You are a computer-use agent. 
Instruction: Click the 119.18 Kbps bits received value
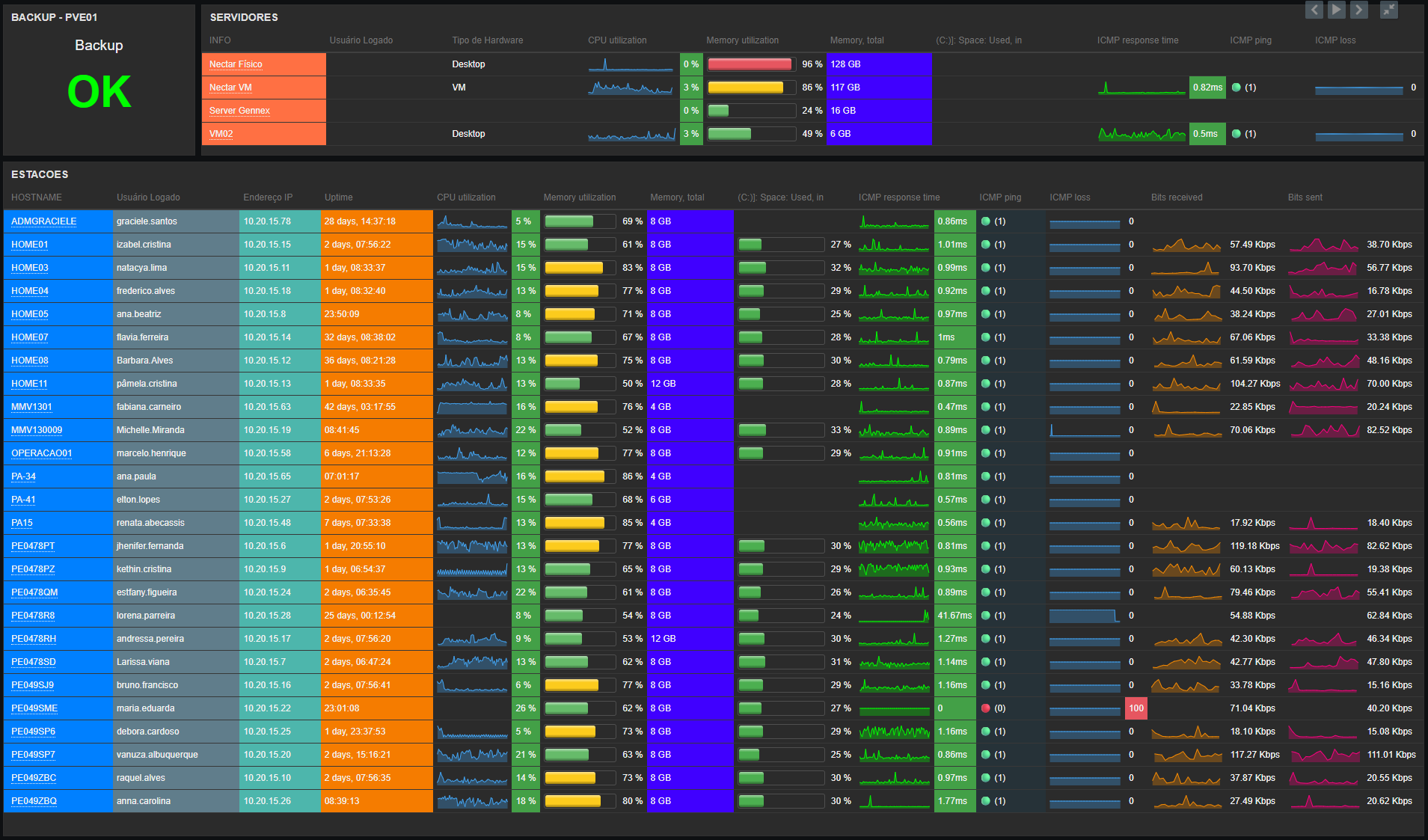1254,546
